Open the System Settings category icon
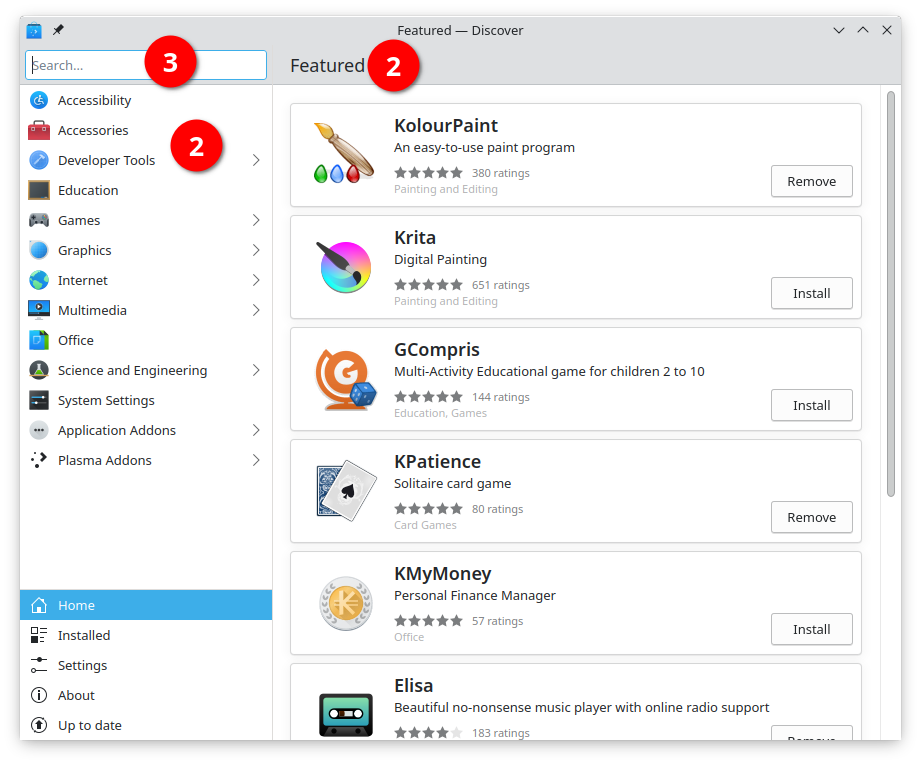The width and height of the screenshot is (921, 764). 38,400
